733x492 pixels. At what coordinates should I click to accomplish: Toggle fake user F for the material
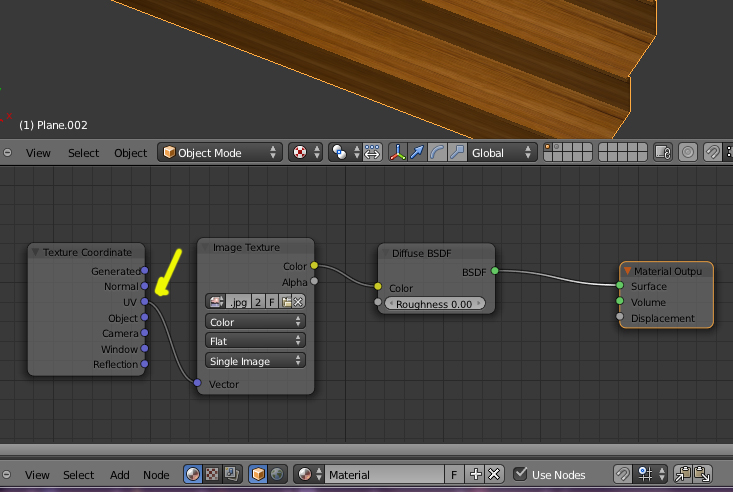[x=454, y=474]
